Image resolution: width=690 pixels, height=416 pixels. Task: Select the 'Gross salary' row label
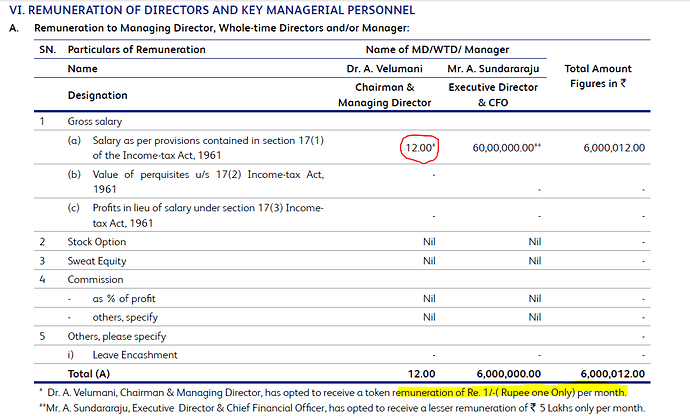click(x=96, y=121)
